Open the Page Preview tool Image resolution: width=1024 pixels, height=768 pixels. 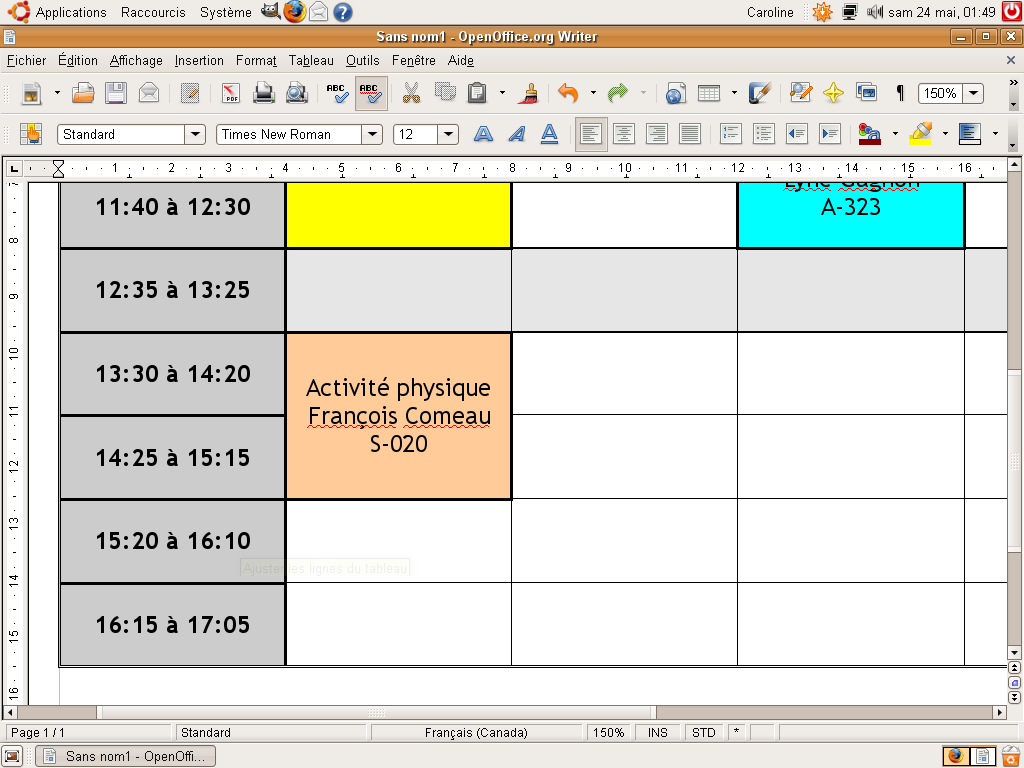297,94
